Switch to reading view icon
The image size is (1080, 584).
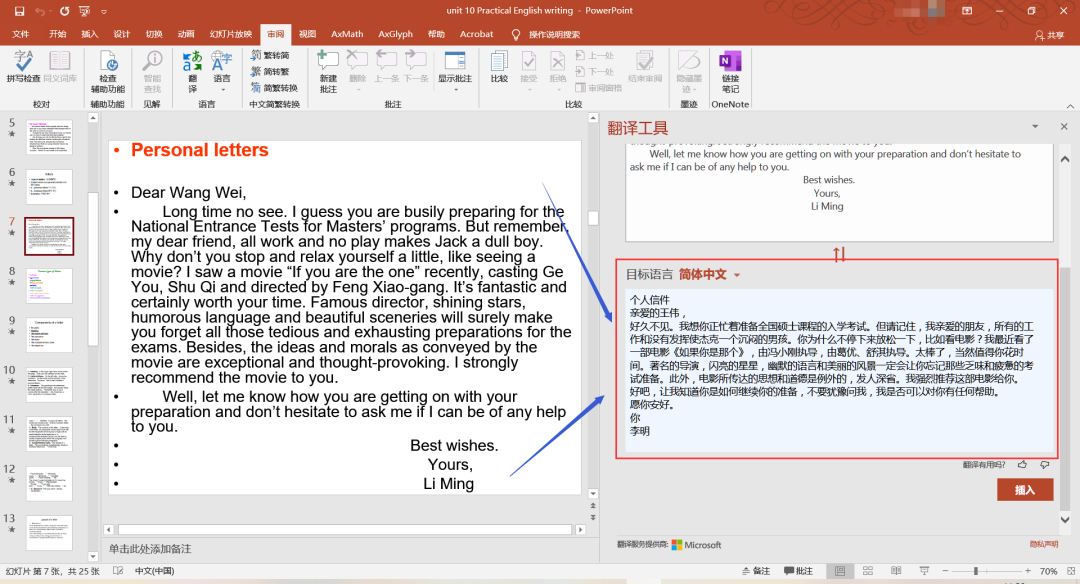pos(896,571)
